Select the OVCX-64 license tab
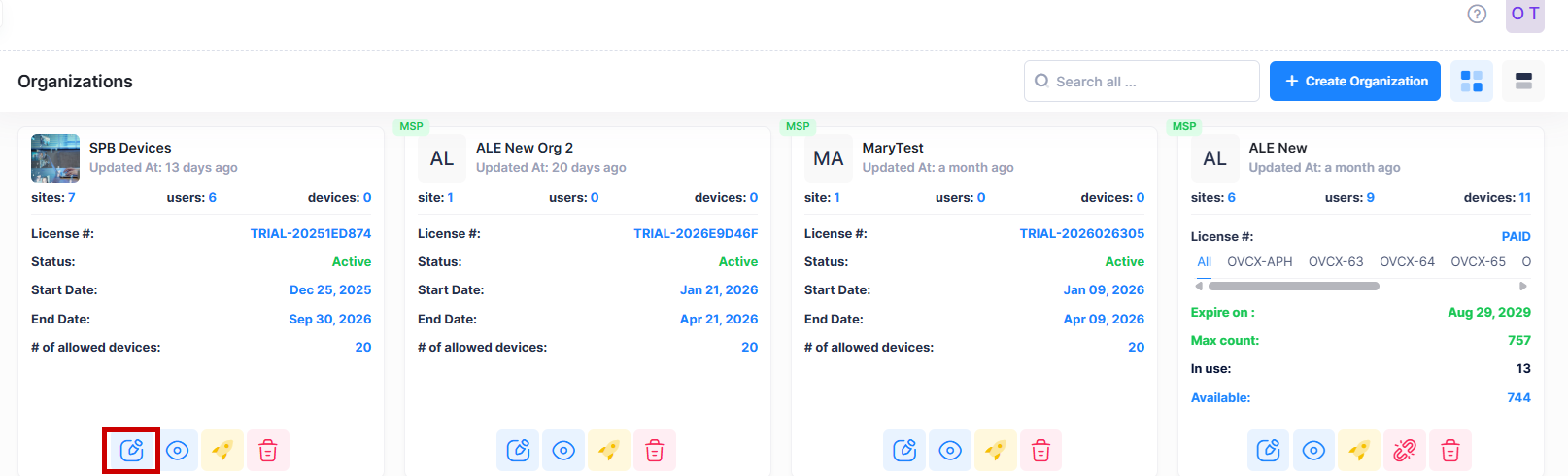Viewport: 1568px width, 476px height. click(x=1407, y=262)
